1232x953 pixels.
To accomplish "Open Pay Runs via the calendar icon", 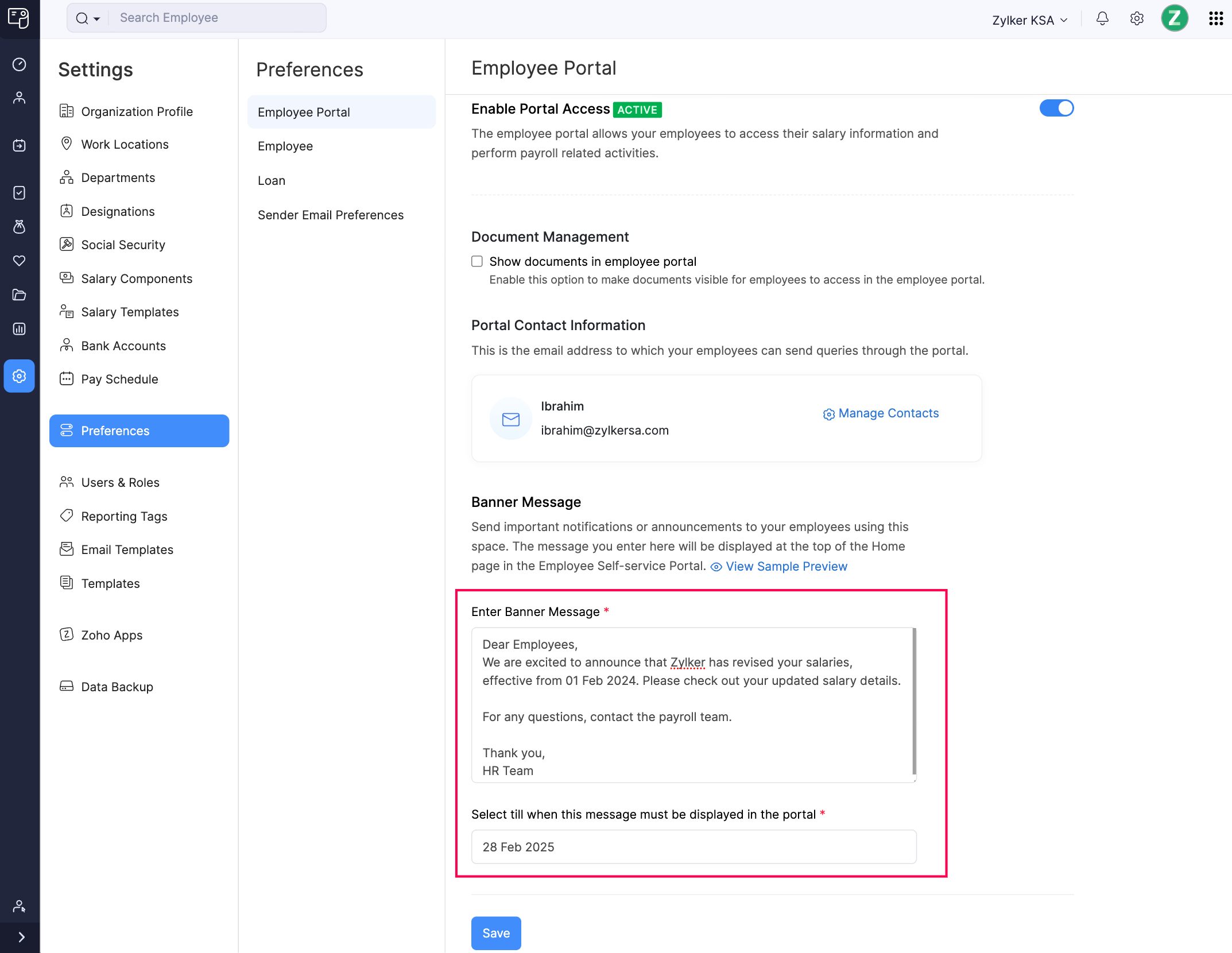I will click(x=20, y=145).
